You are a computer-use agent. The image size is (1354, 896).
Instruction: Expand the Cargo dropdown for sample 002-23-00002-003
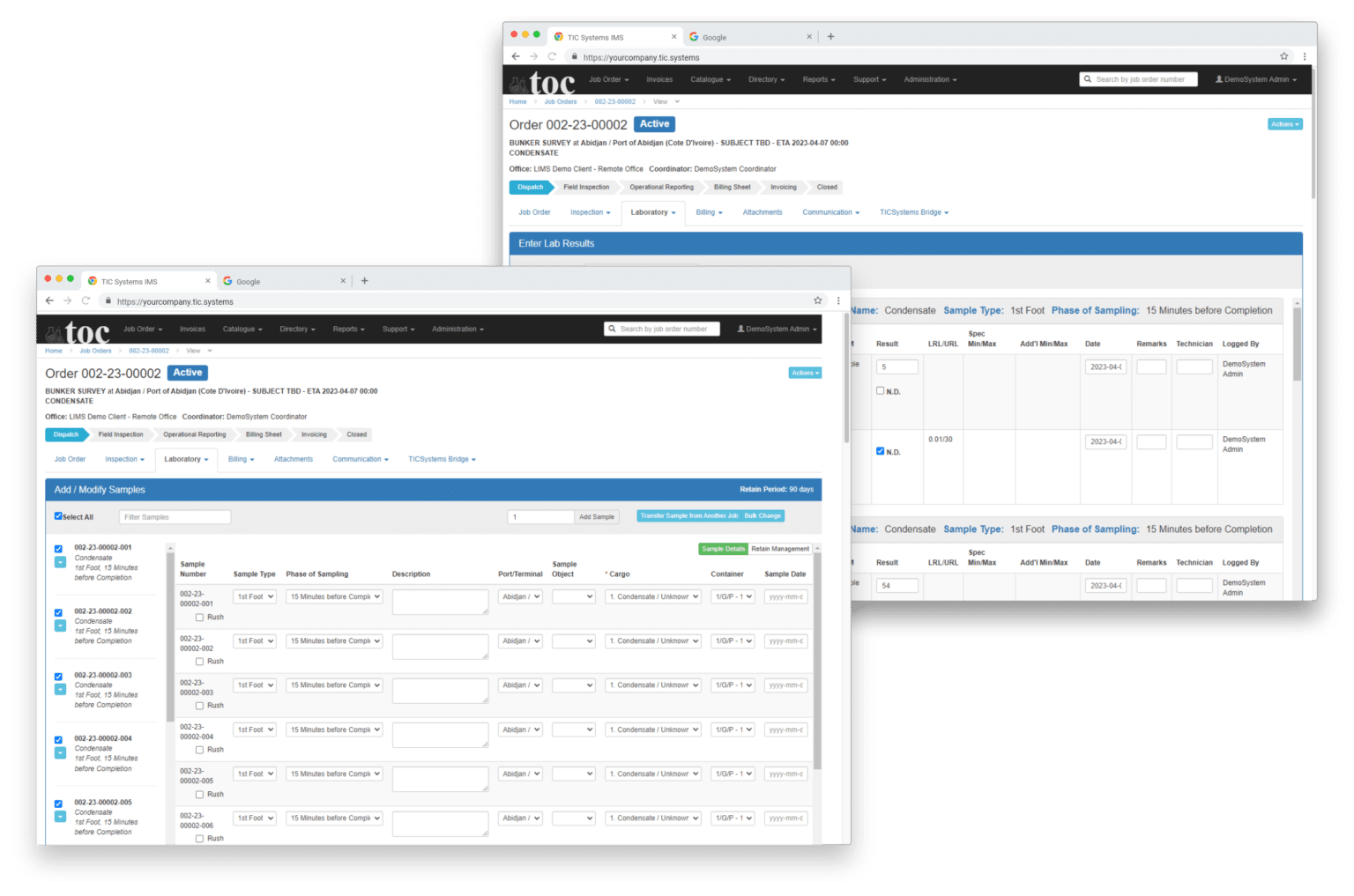653,685
